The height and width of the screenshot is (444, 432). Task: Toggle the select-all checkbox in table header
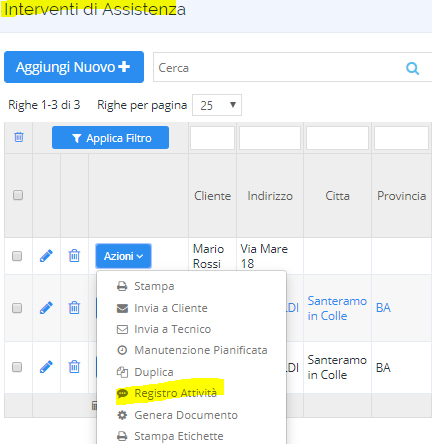18,195
